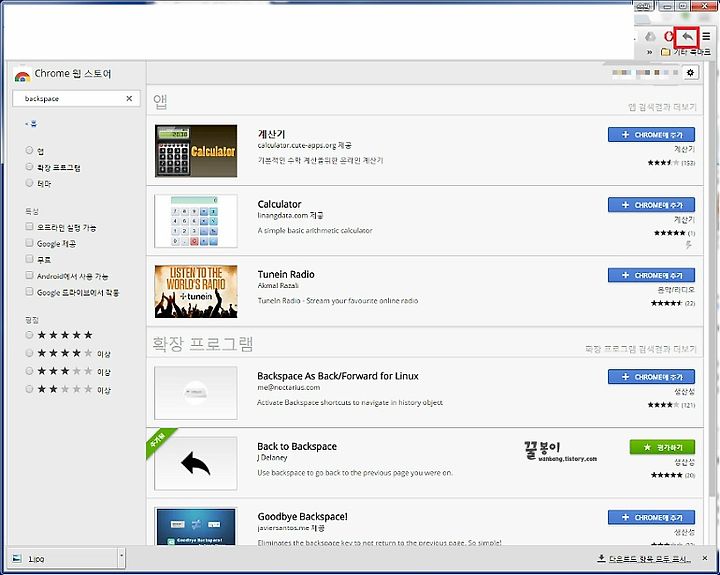Viewport: 720px width, 575px height.
Task: Open the web store settings gear
Action: 690,73
